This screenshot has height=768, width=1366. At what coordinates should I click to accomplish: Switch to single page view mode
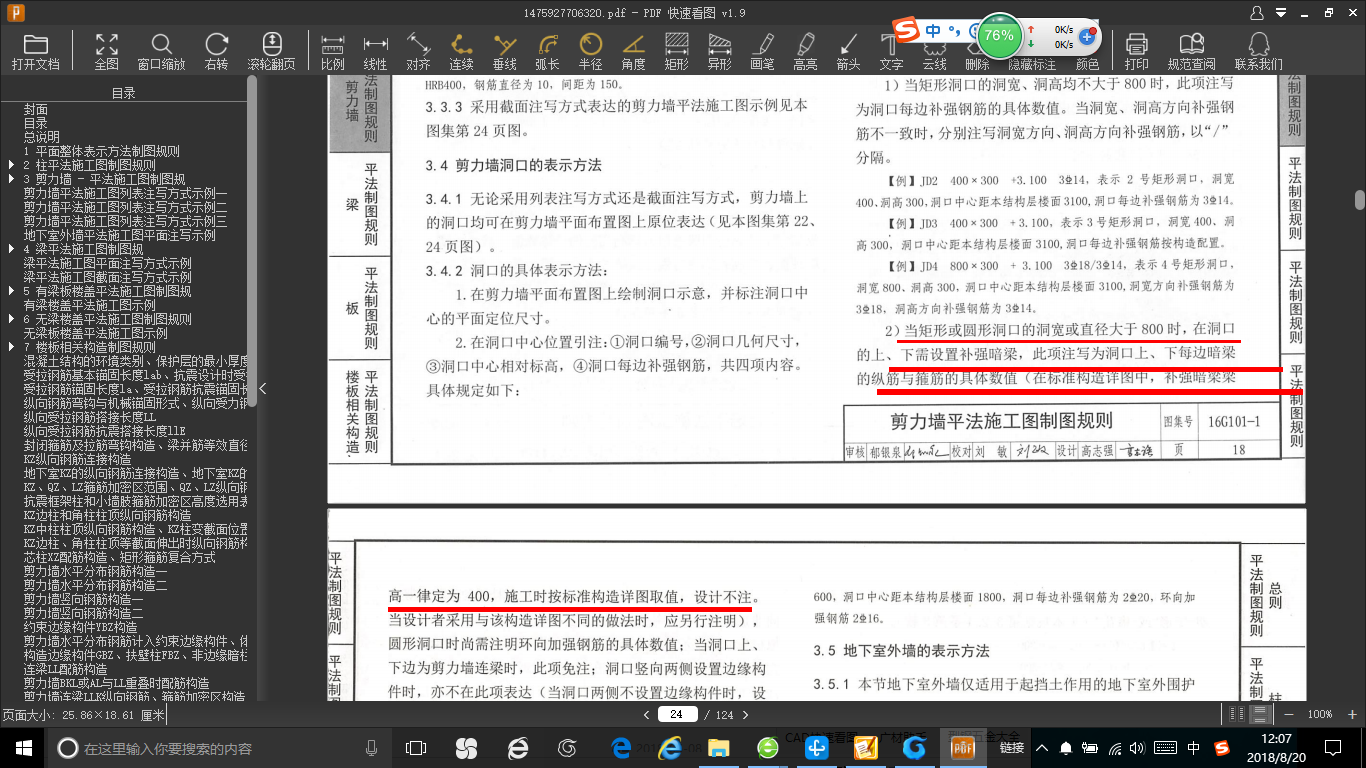[1238, 714]
